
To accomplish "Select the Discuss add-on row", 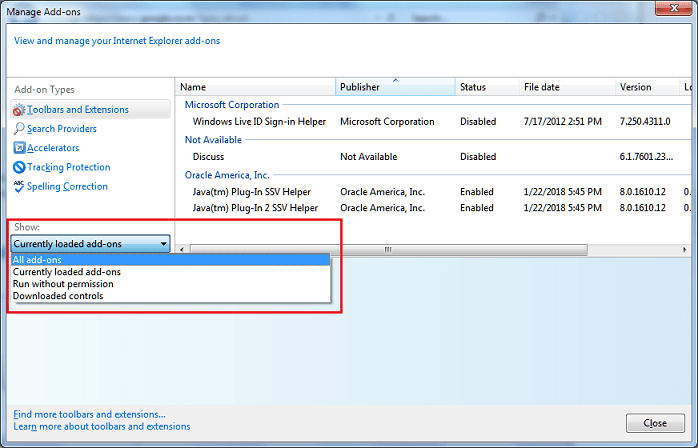I will 434,157.
